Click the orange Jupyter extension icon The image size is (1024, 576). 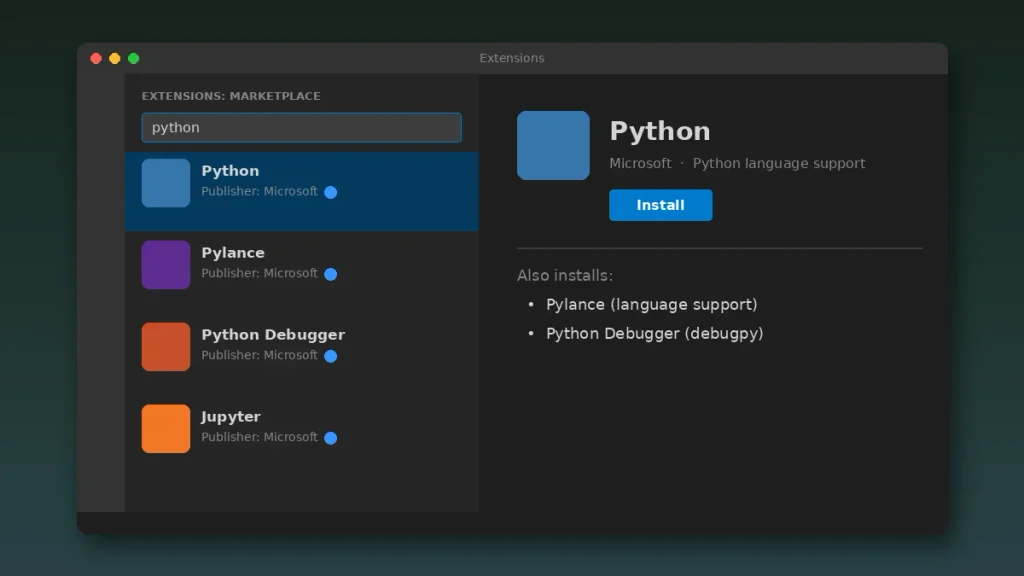click(166, 428)
